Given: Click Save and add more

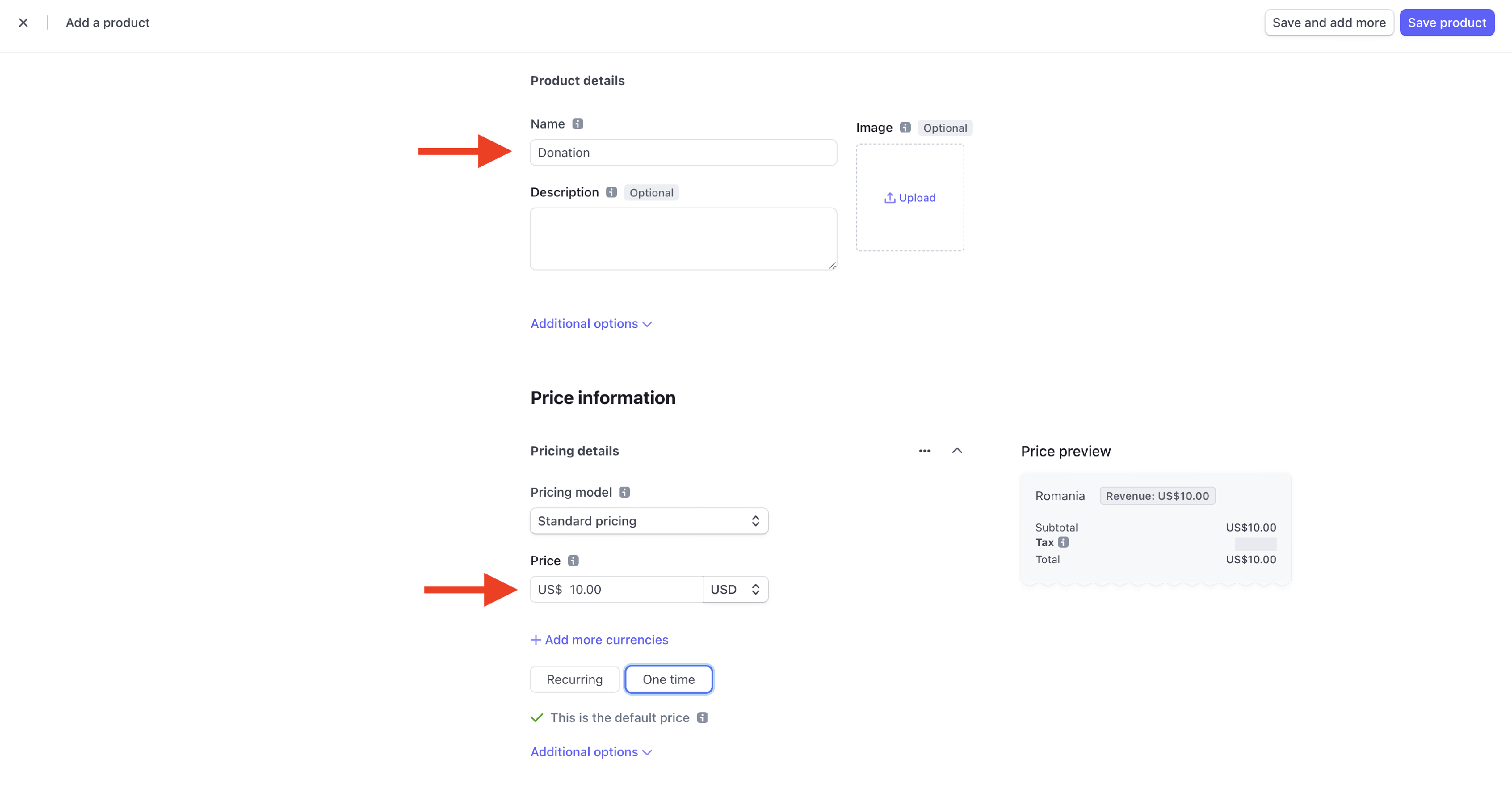Looking at the screenshot, I should [1328, 23].
